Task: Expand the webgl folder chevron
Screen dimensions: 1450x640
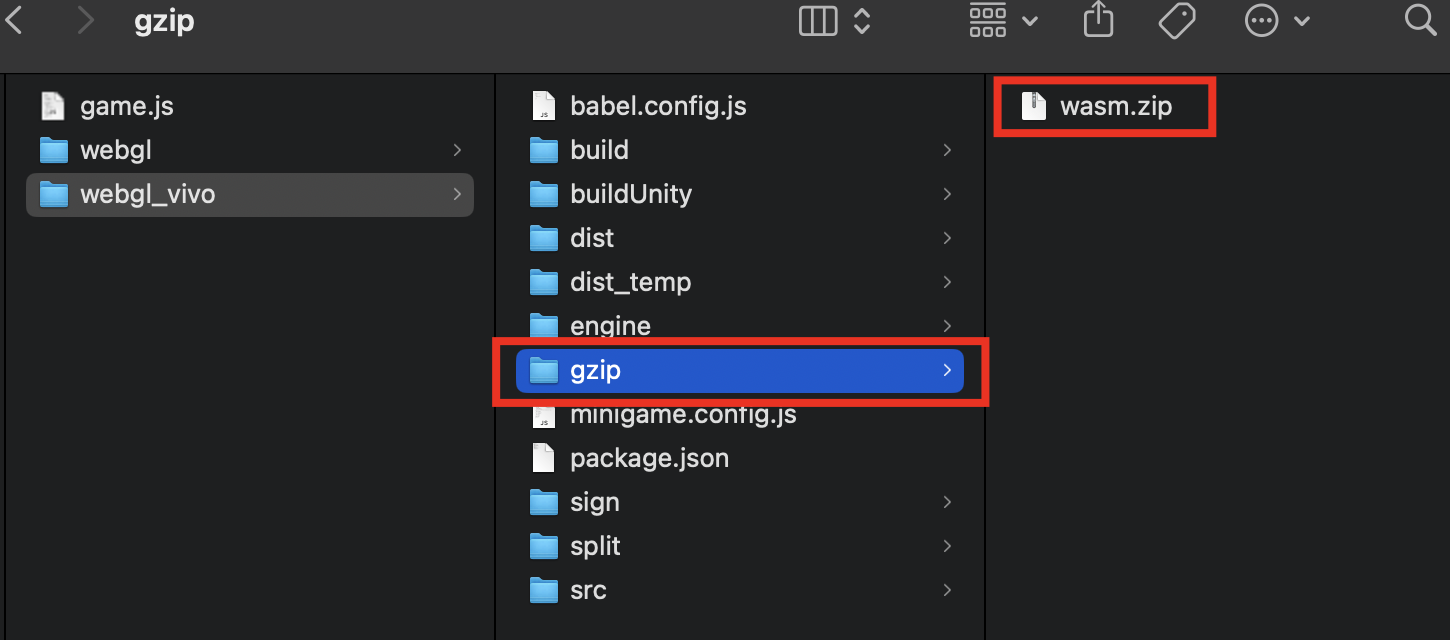Action: click(x=457, y=150)
